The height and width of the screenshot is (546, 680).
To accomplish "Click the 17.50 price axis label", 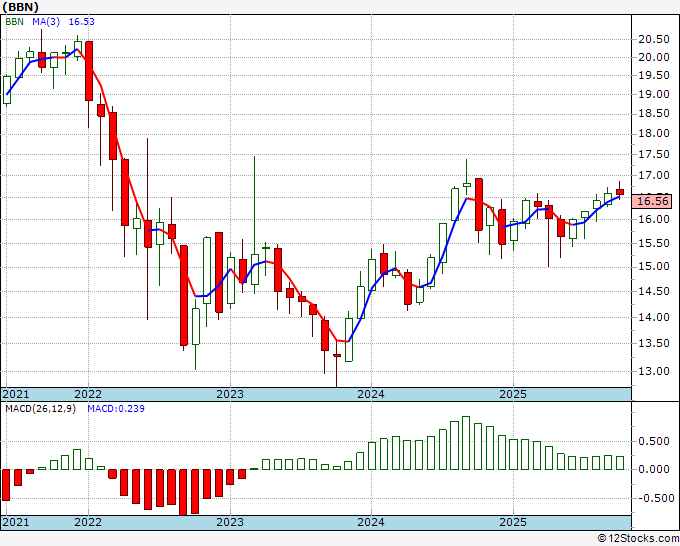I will (x=654, y=154).
